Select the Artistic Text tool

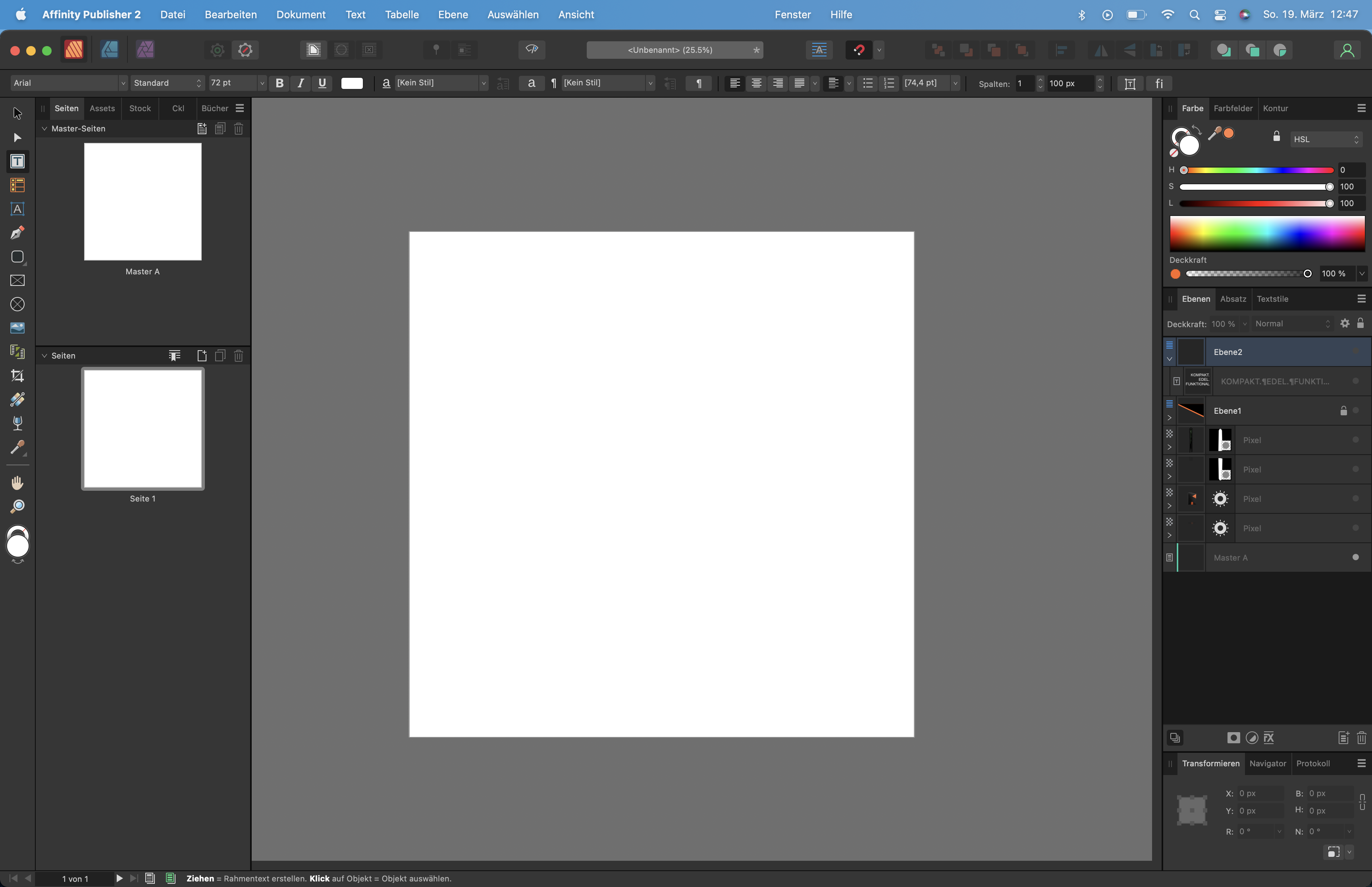(x=17, y=209)
